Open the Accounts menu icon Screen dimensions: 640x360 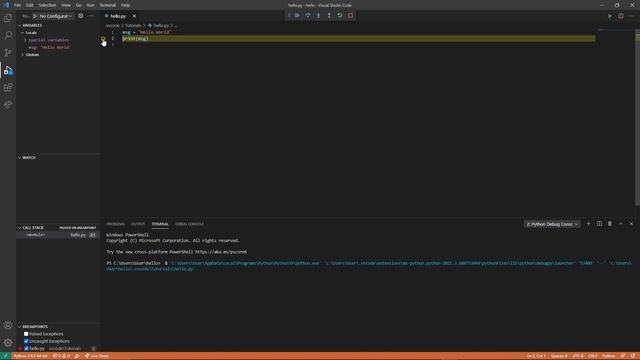tap(8, 325)
